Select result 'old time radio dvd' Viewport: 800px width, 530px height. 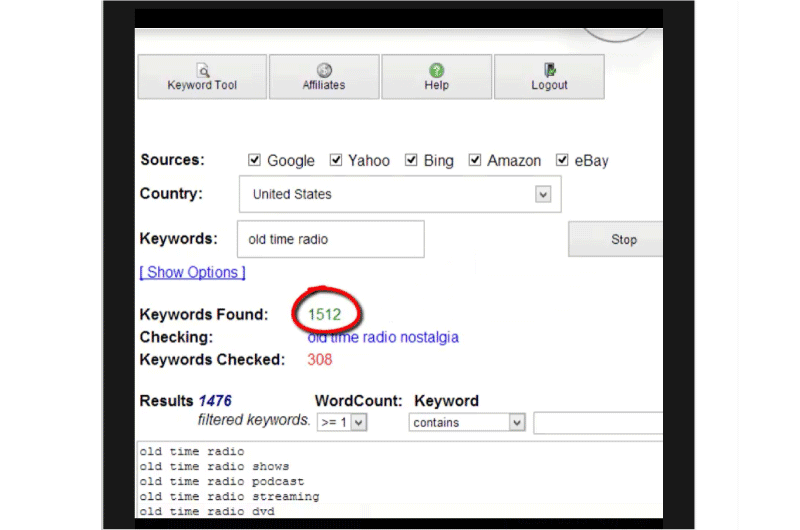tap(207, 511)
